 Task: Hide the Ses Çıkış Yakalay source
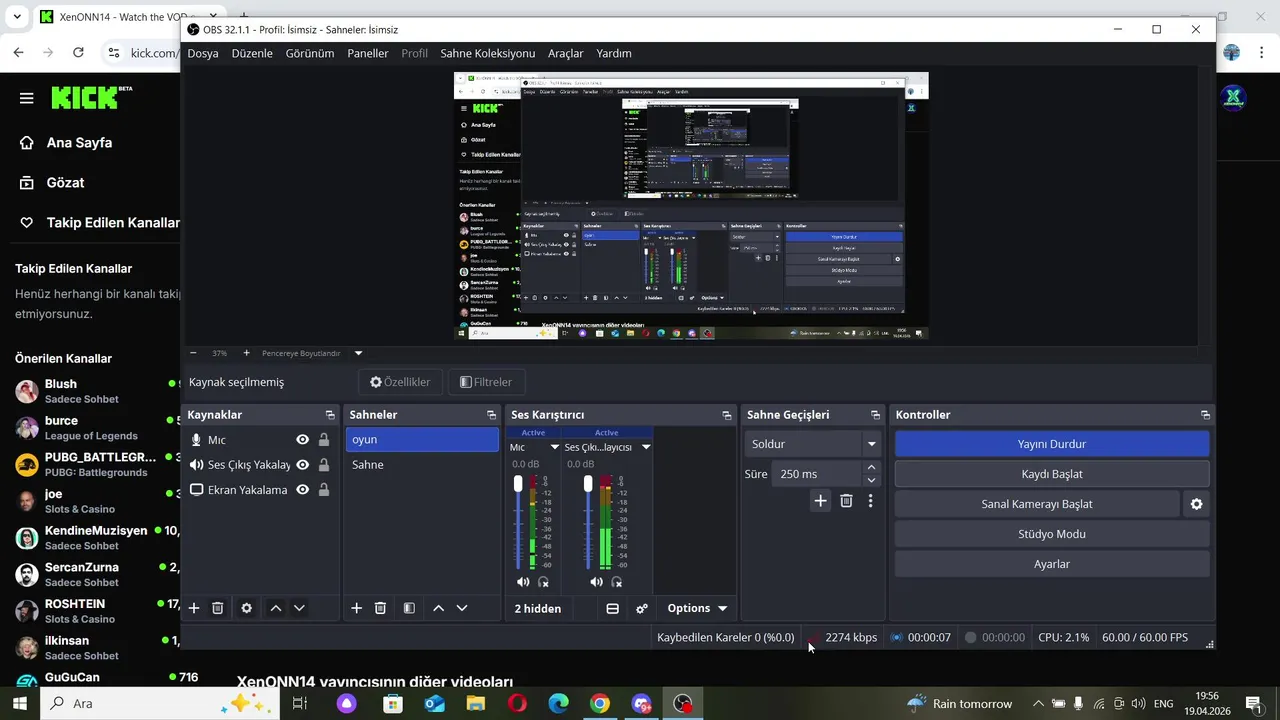tap(302, 465)
